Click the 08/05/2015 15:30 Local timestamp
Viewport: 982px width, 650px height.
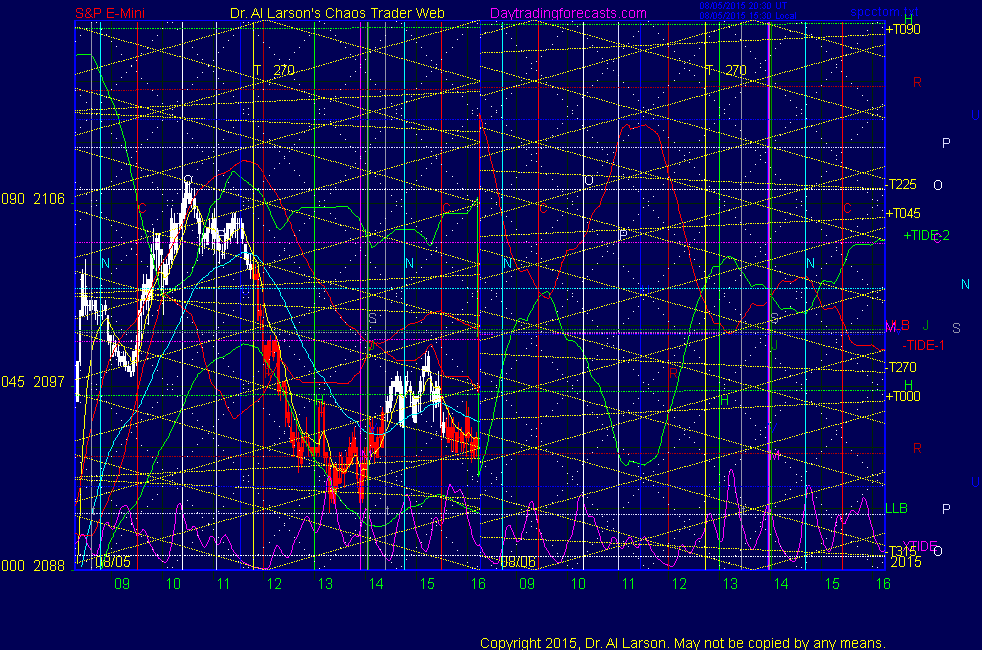click(748, 16)
